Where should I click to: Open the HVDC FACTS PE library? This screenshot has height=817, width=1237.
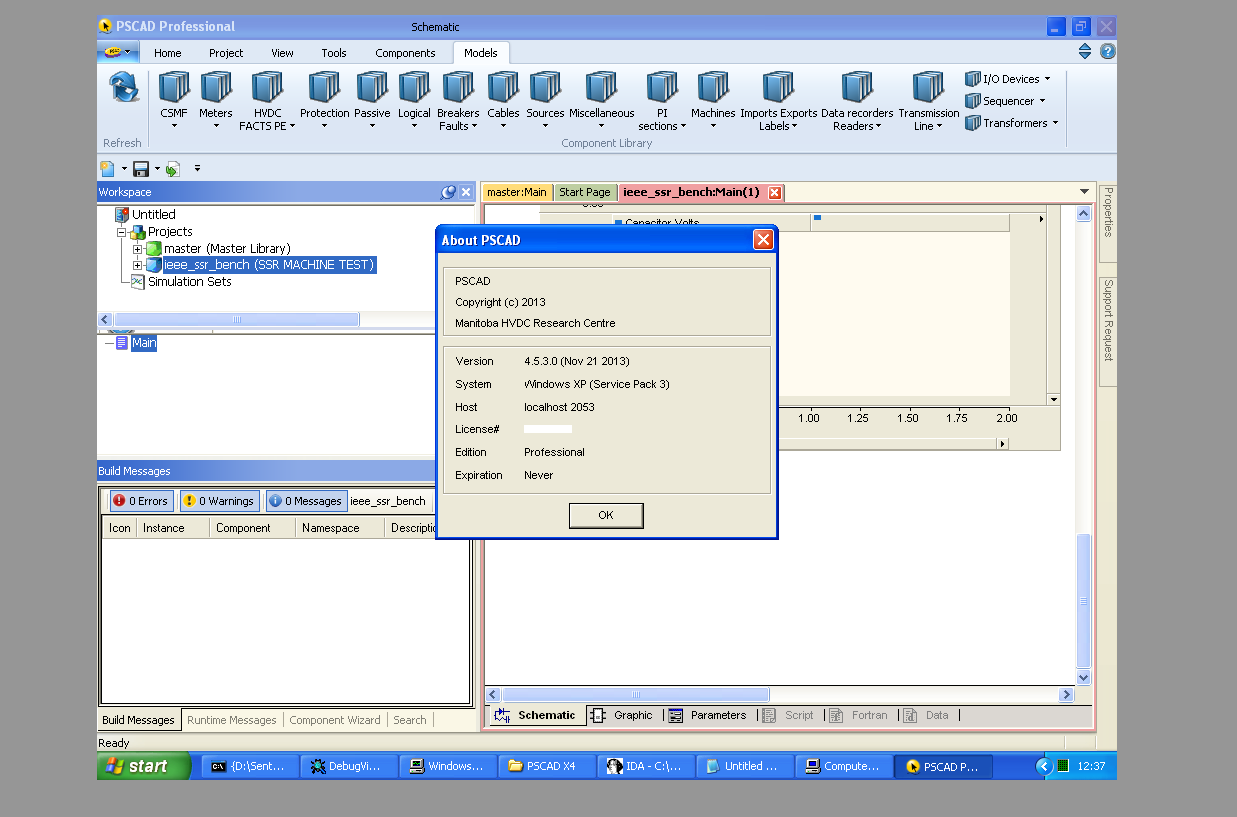[267, 100]
